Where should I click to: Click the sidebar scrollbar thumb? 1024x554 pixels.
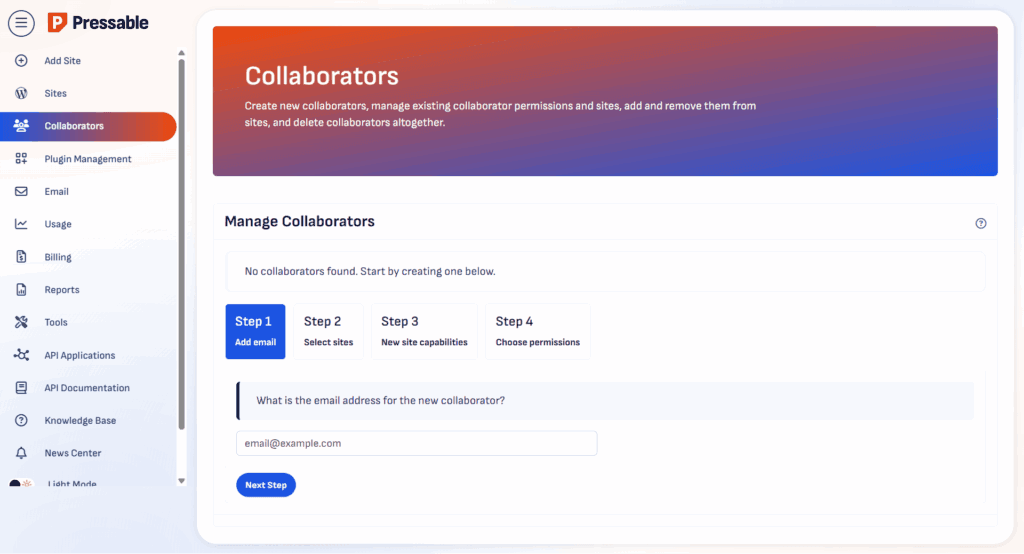click(182, 244)
